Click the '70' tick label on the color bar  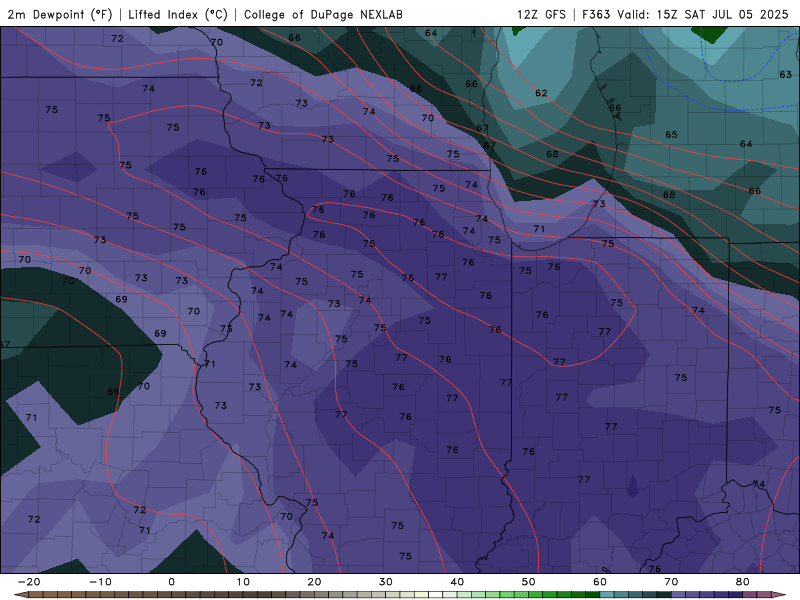click(671, 582)
